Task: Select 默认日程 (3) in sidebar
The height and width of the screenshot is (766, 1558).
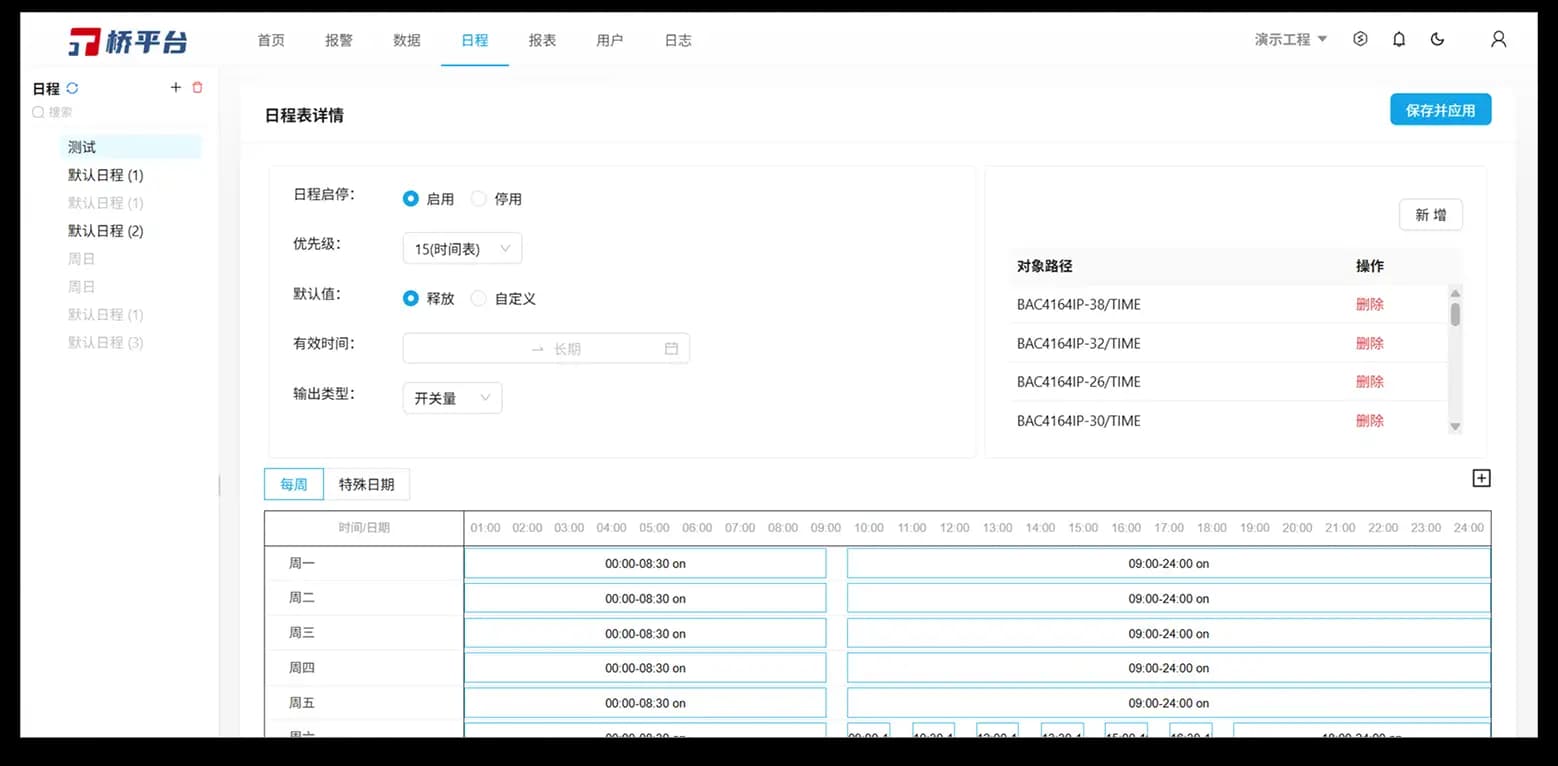Action: tap(106, 342)
